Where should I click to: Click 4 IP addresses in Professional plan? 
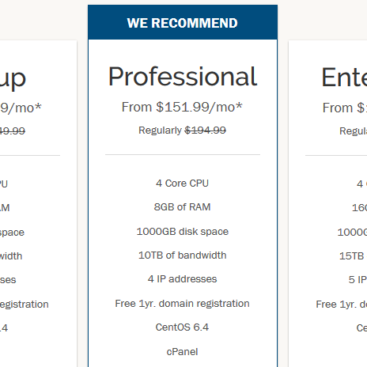click(182, 279)
